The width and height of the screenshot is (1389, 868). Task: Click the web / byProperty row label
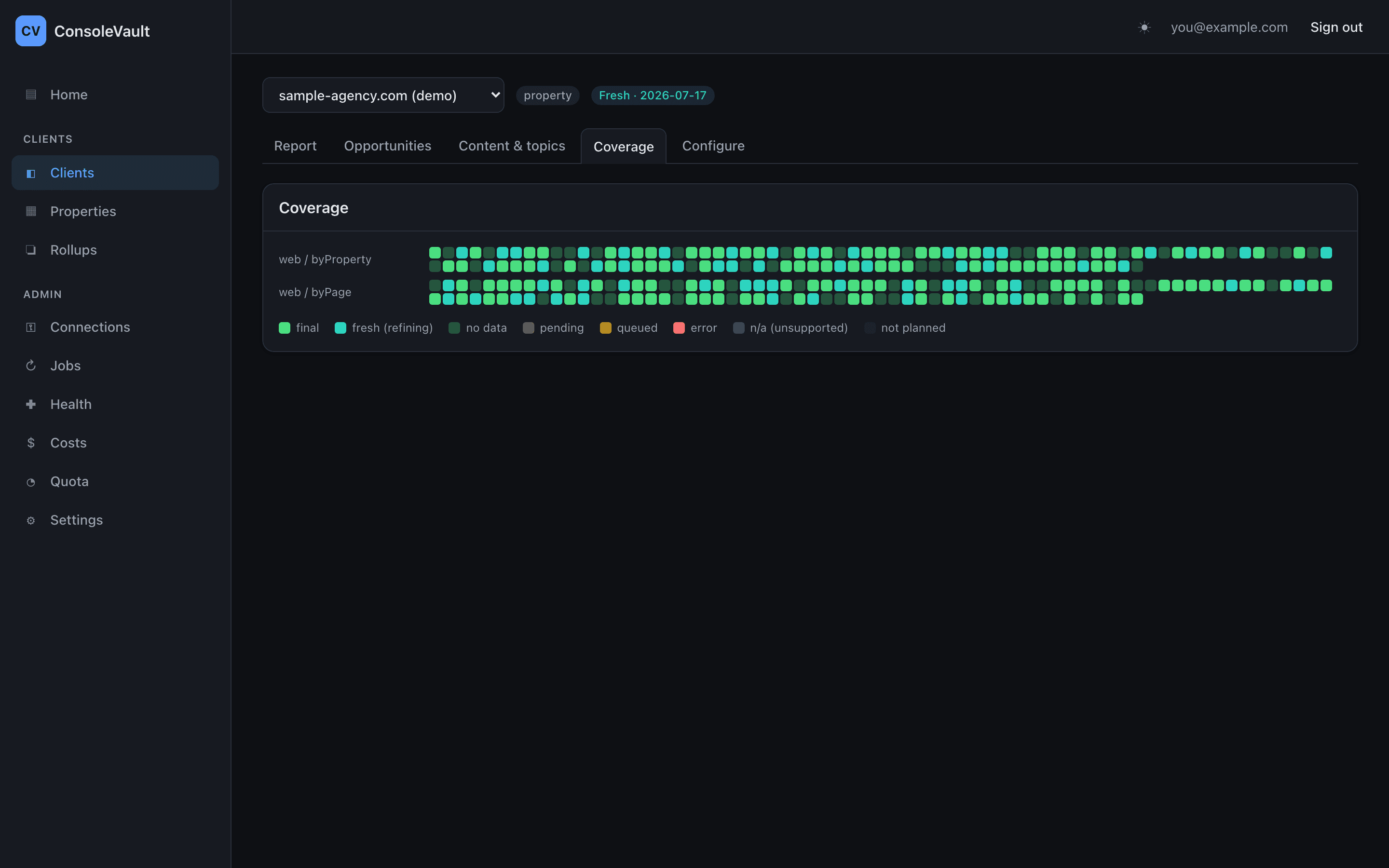click(x=325, y=259)
